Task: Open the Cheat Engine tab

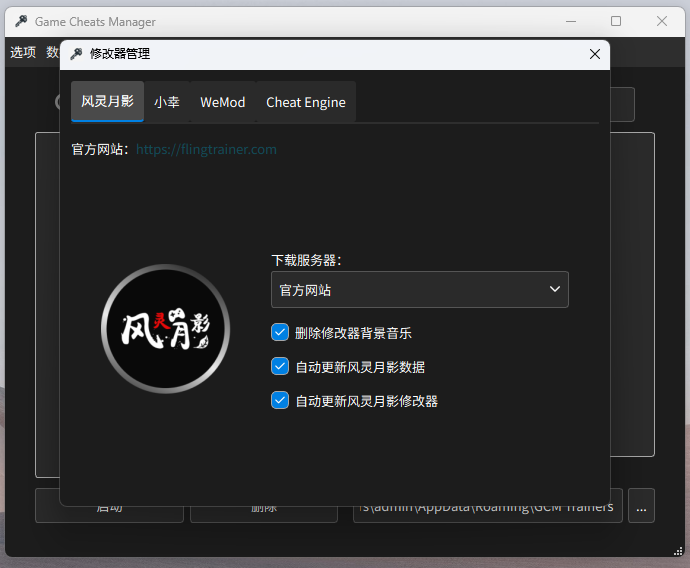Action: pos(306,102)
